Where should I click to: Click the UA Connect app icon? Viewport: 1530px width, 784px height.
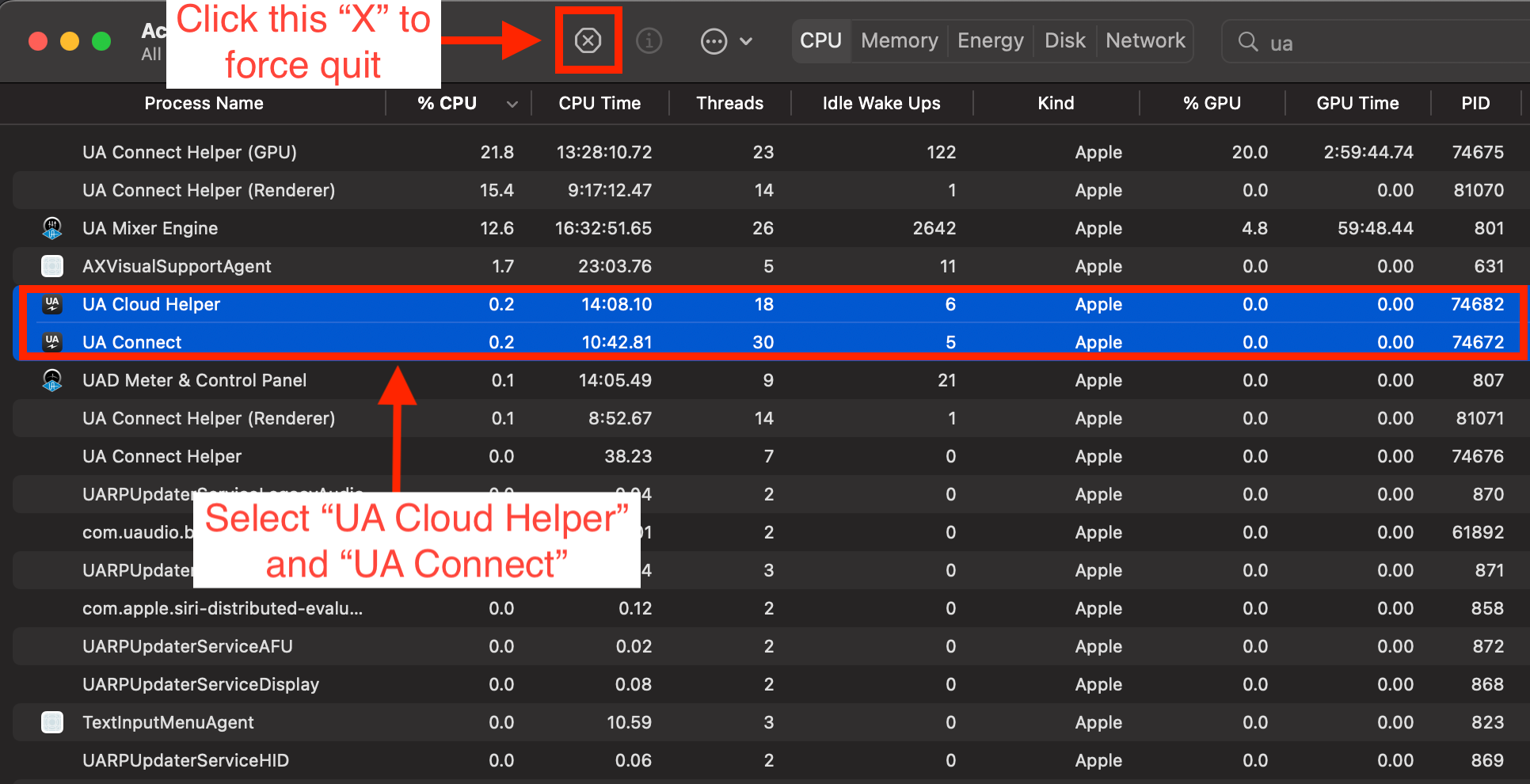pos(52,342)
